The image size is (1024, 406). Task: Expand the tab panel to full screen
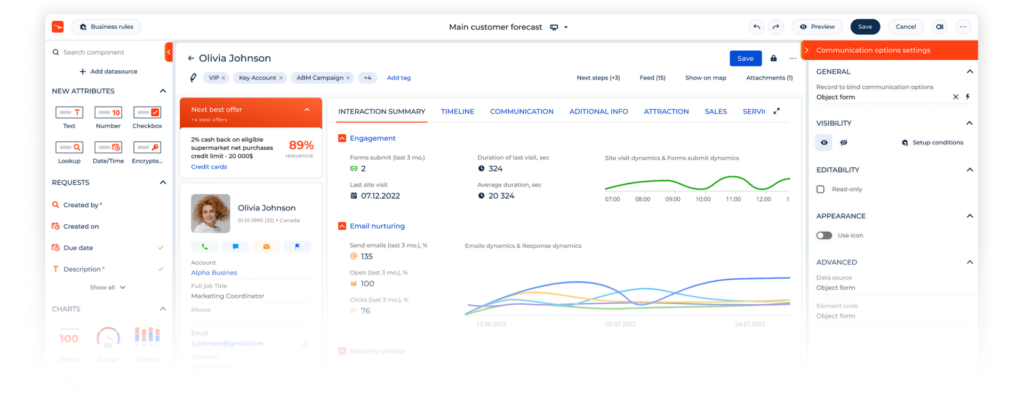pyautogui.click(x=777, y=111)
